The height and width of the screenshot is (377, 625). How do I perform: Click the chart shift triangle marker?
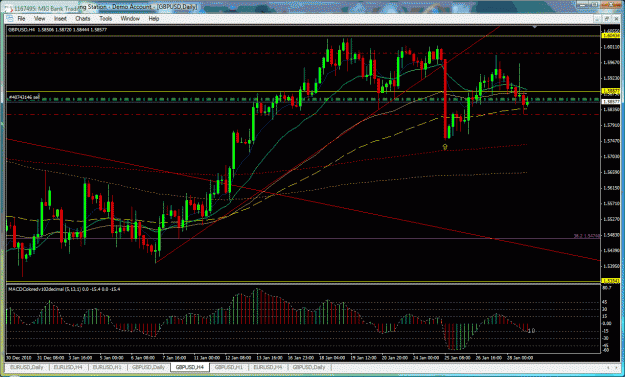point(535,27)
